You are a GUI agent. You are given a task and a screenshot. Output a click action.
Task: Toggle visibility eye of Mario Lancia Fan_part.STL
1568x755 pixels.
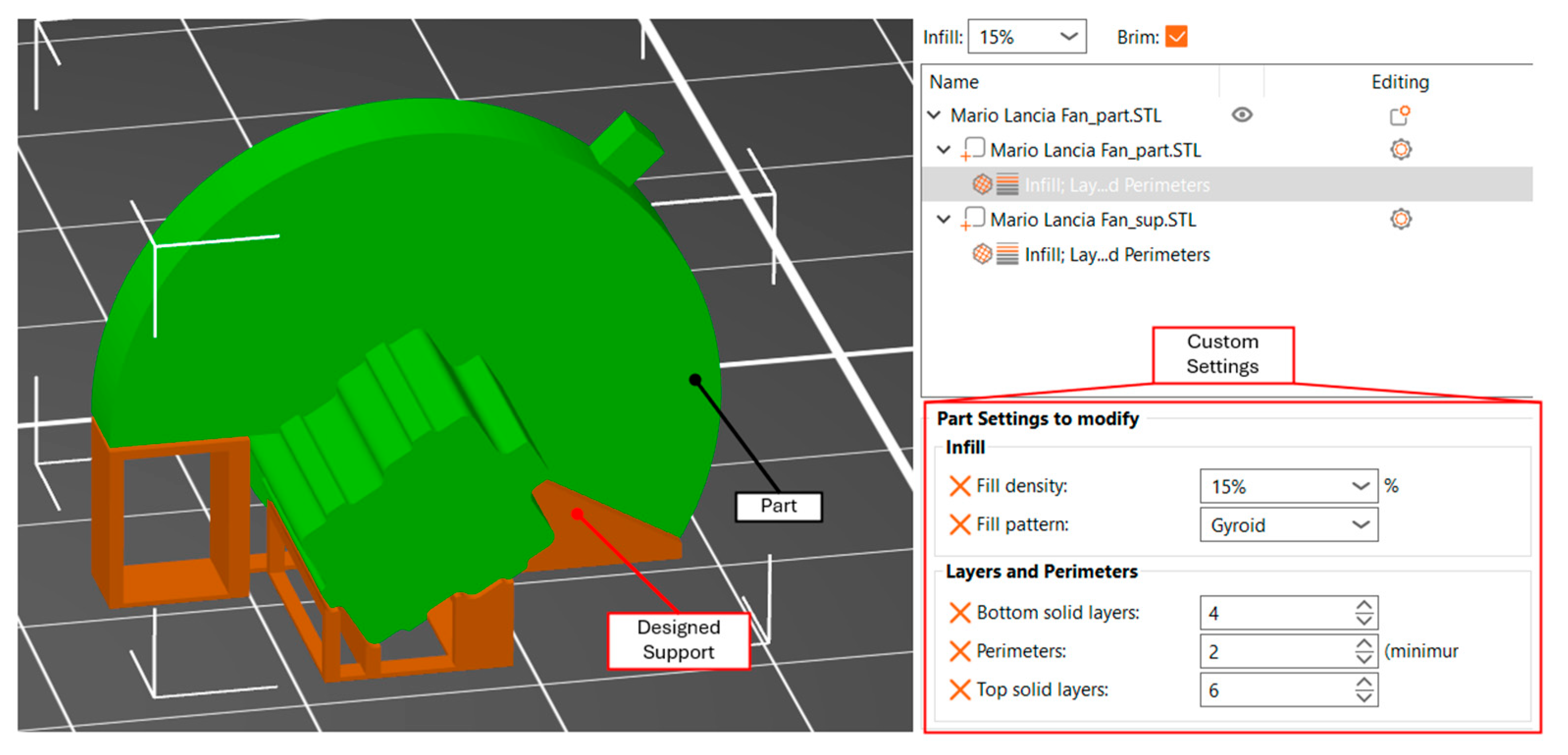click(1242, 115)
